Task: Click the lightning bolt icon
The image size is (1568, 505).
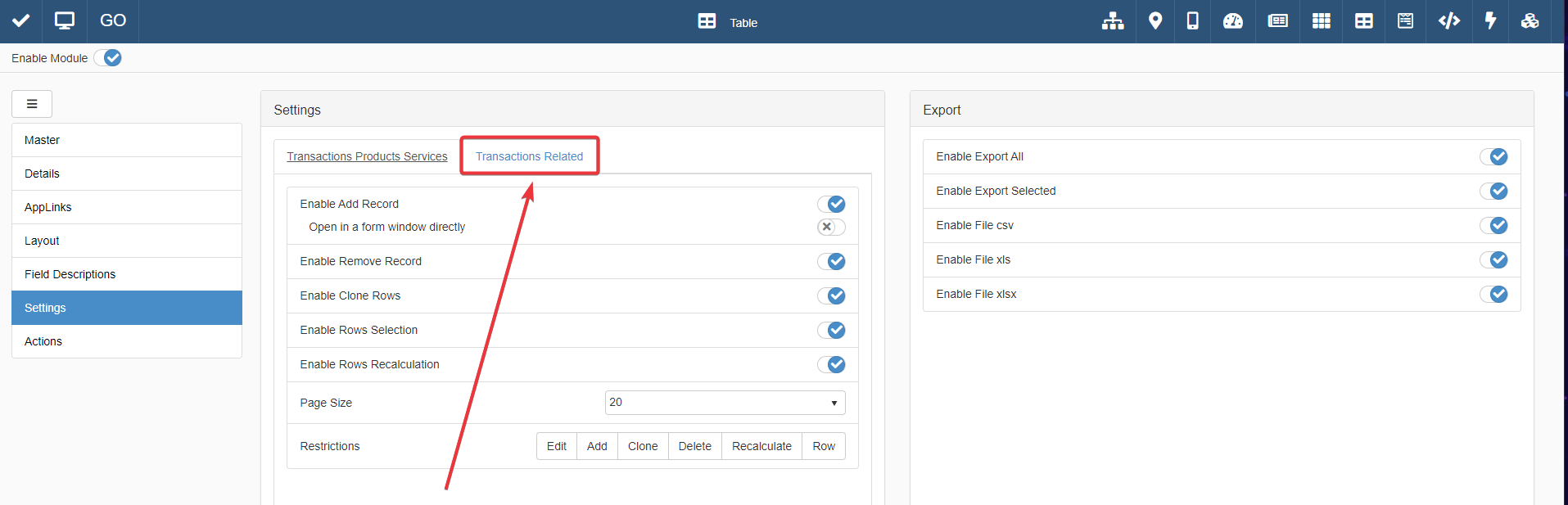Action: click(1490, 21)
